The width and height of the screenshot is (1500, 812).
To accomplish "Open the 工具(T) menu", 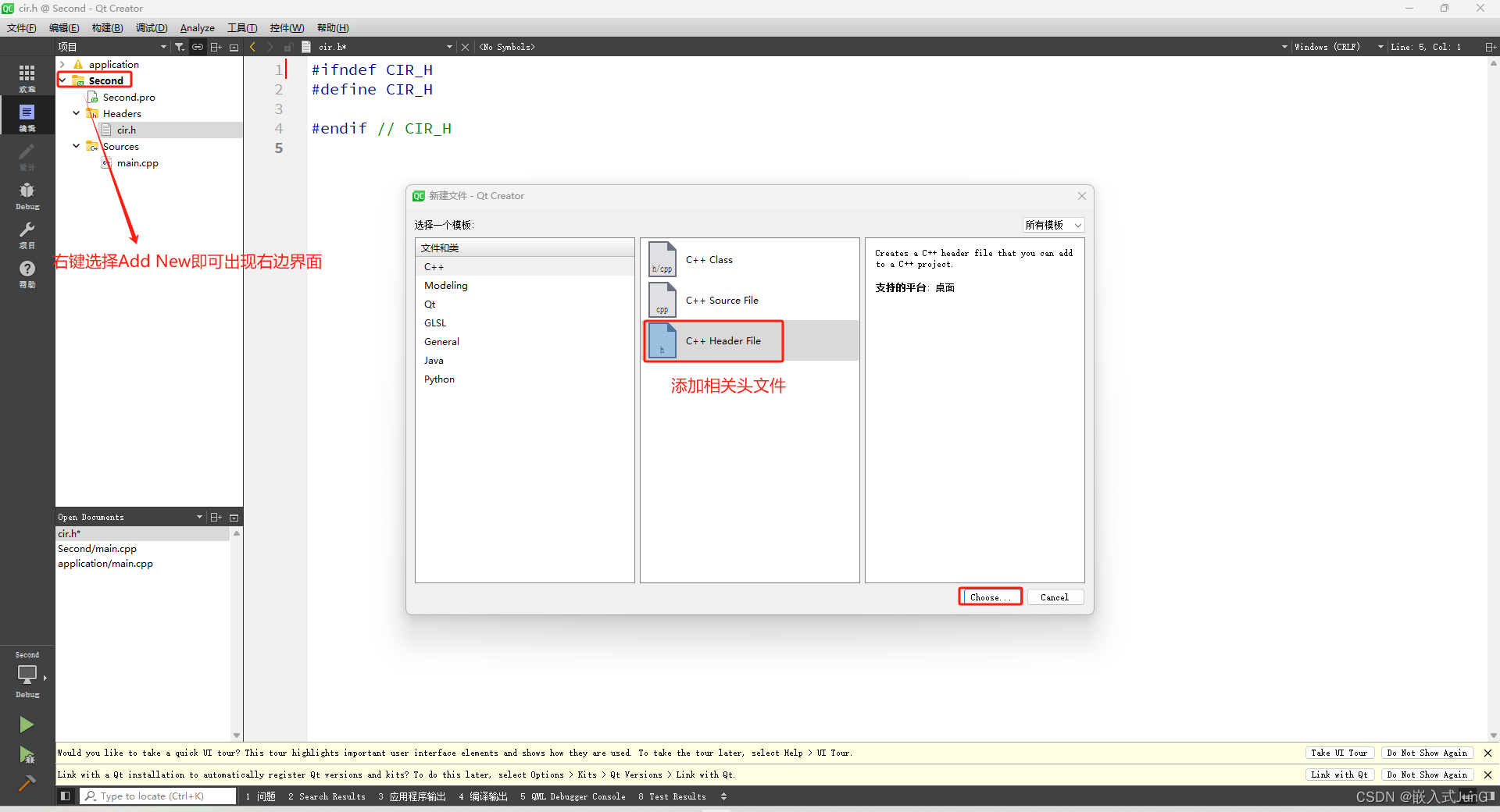I will [x=242, y=27].
